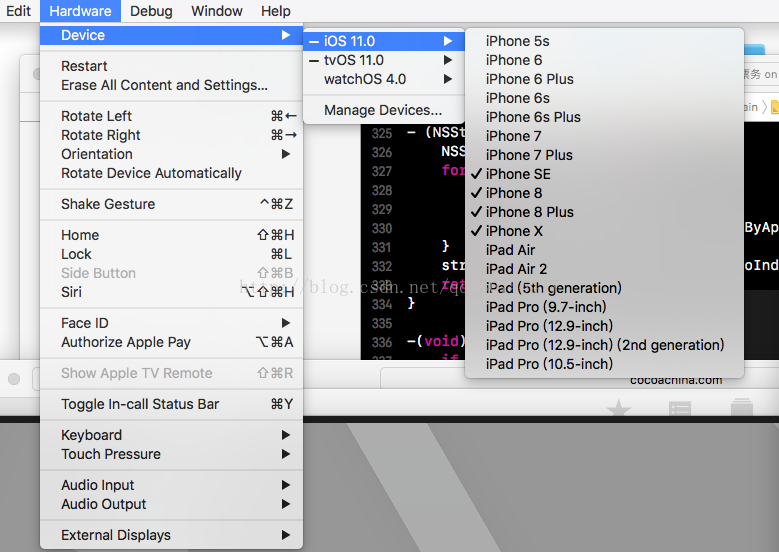Viewport: 779px width, 552px height.
Task: Expand the Touch Pressure submenu
Action: click(x=171, y=454)
